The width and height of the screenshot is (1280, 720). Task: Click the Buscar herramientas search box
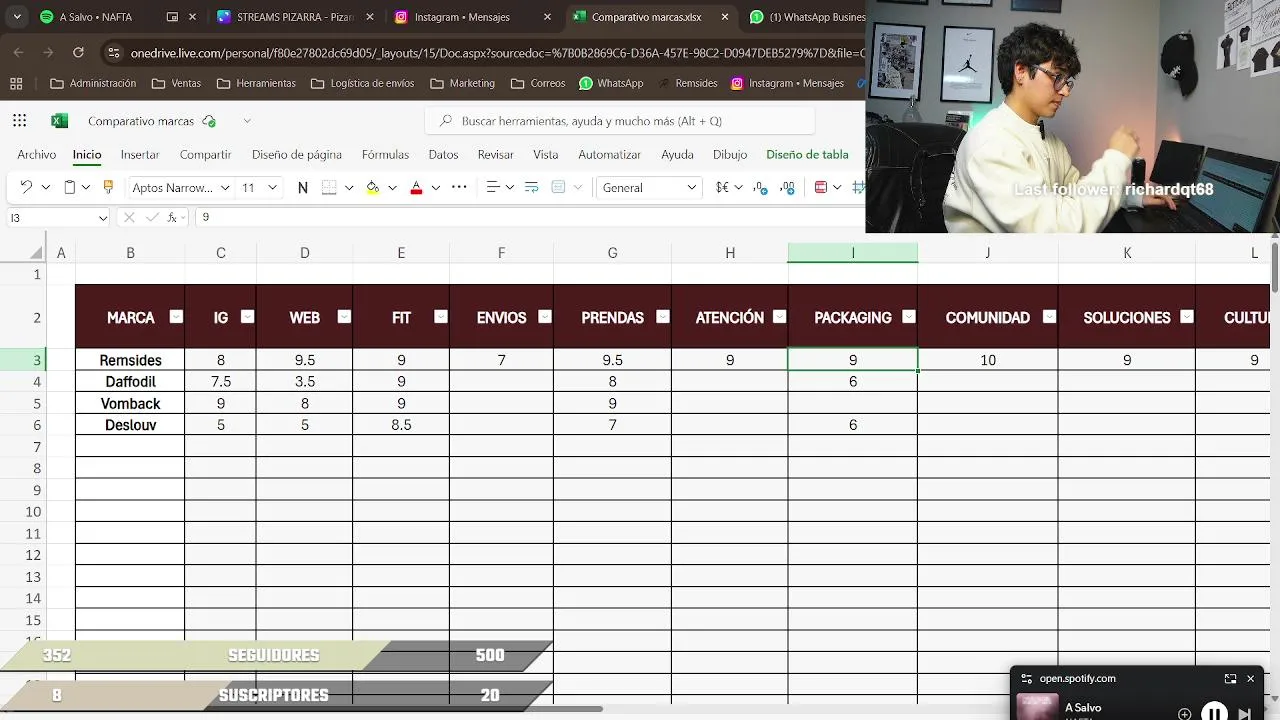pyautogui.click(x=620, y=121)
